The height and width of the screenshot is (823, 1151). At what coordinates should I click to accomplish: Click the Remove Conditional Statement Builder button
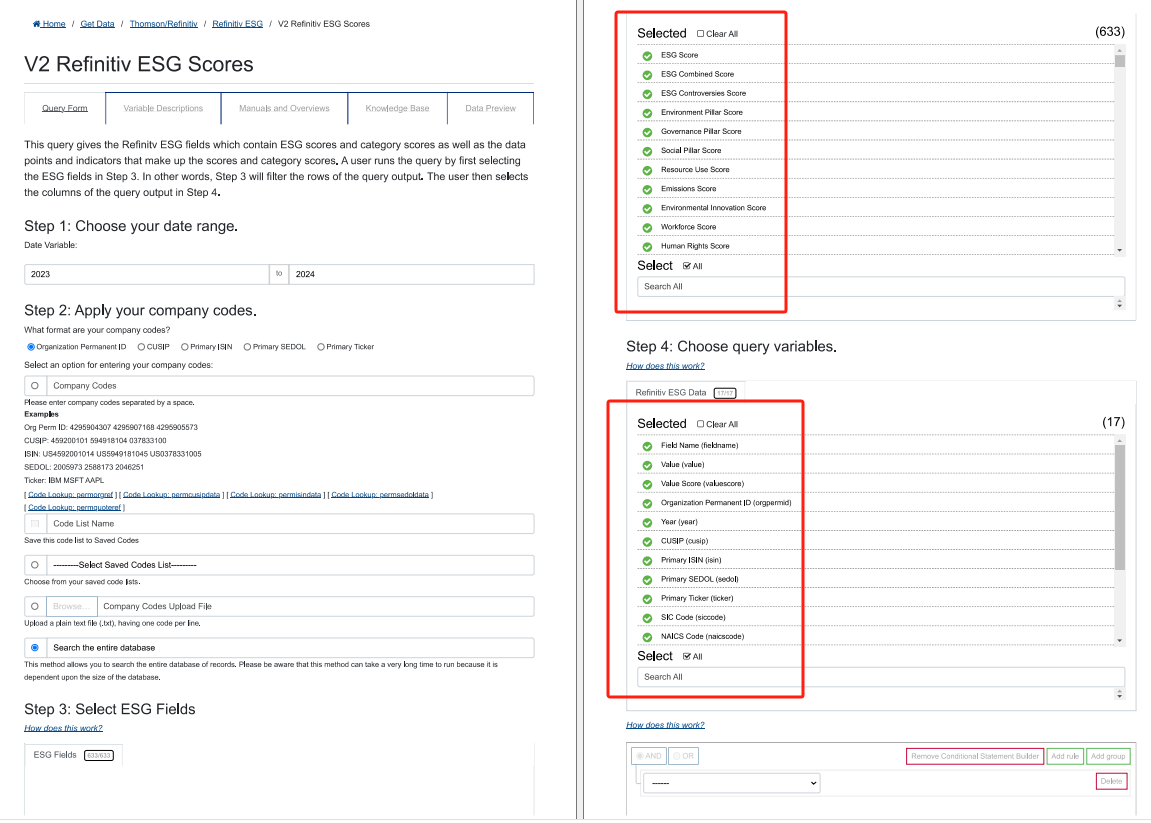975,756
